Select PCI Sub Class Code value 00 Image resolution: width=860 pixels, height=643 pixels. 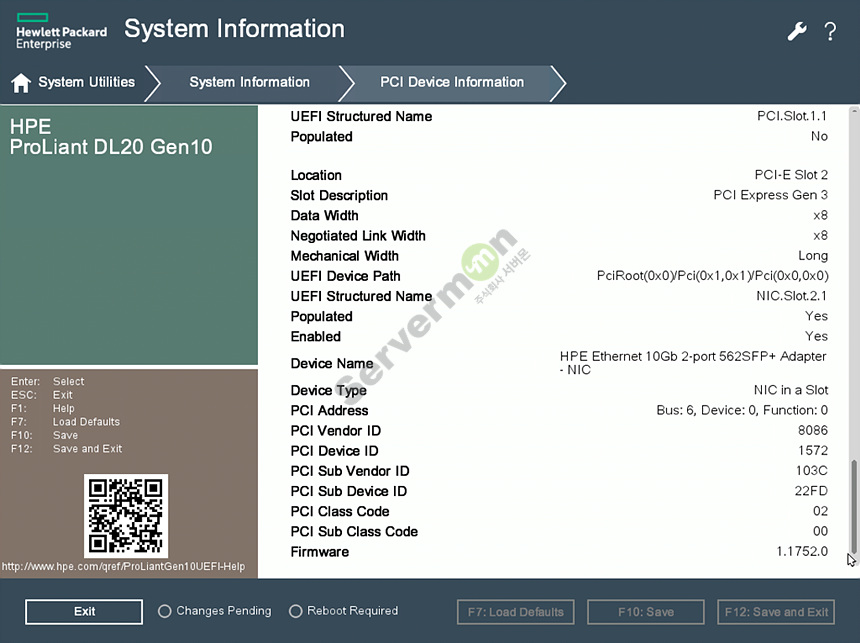point(821,531)
